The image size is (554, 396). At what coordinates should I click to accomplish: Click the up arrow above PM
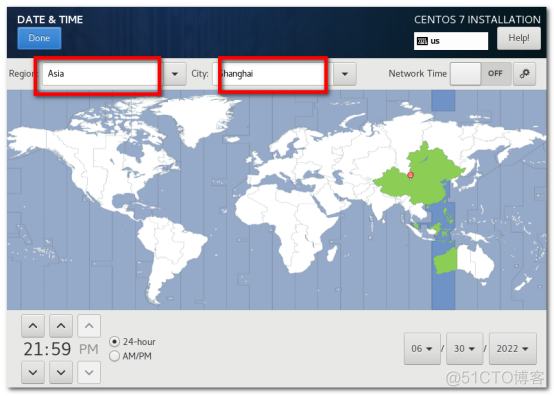click(x=89, y=326)
